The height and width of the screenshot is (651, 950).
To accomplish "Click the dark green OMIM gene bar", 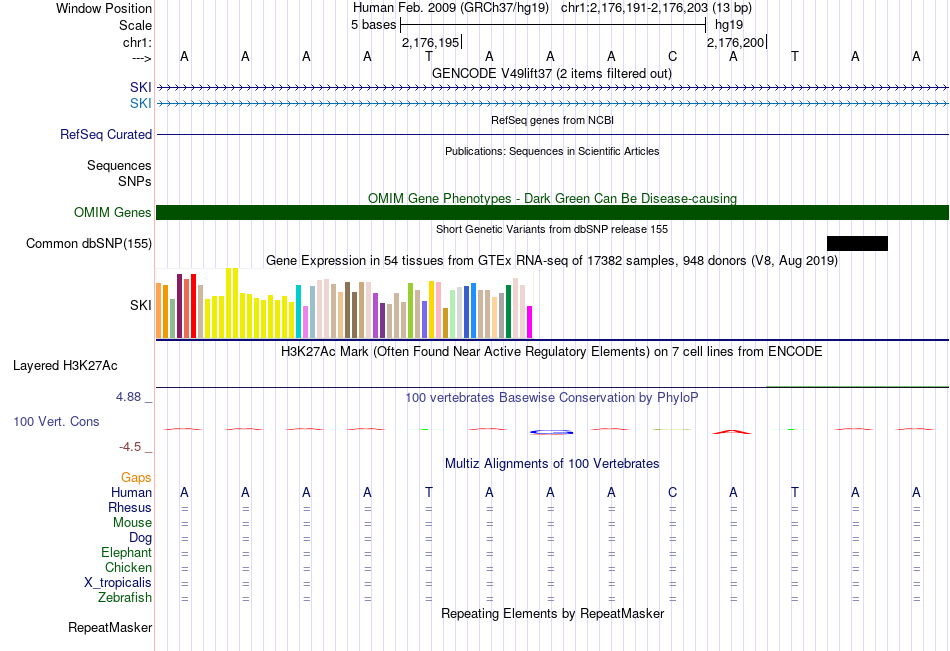I will [553, 212].
